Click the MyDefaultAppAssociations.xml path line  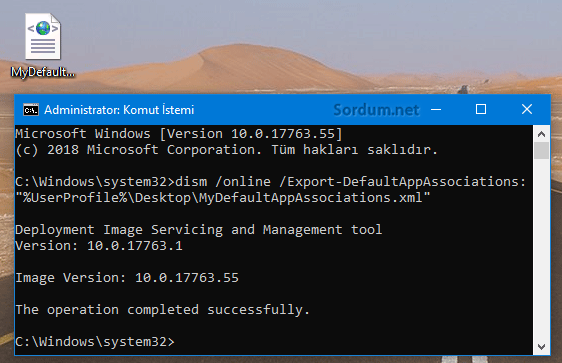click(223, 197)
